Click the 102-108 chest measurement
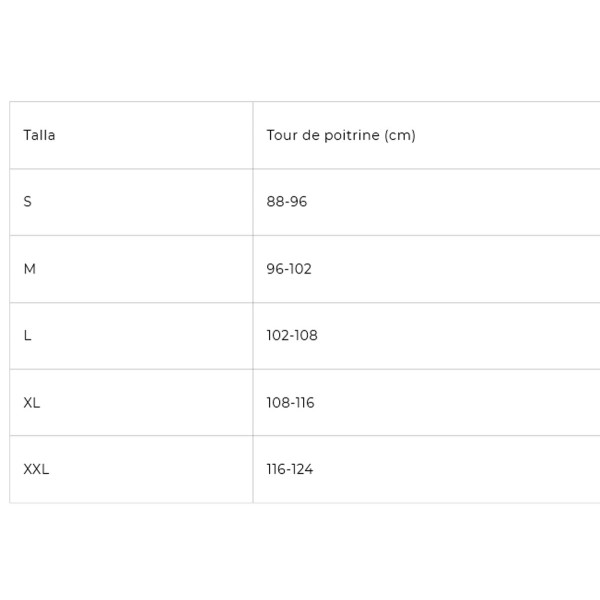Viewport: 600px width, 600px height. 292,336
